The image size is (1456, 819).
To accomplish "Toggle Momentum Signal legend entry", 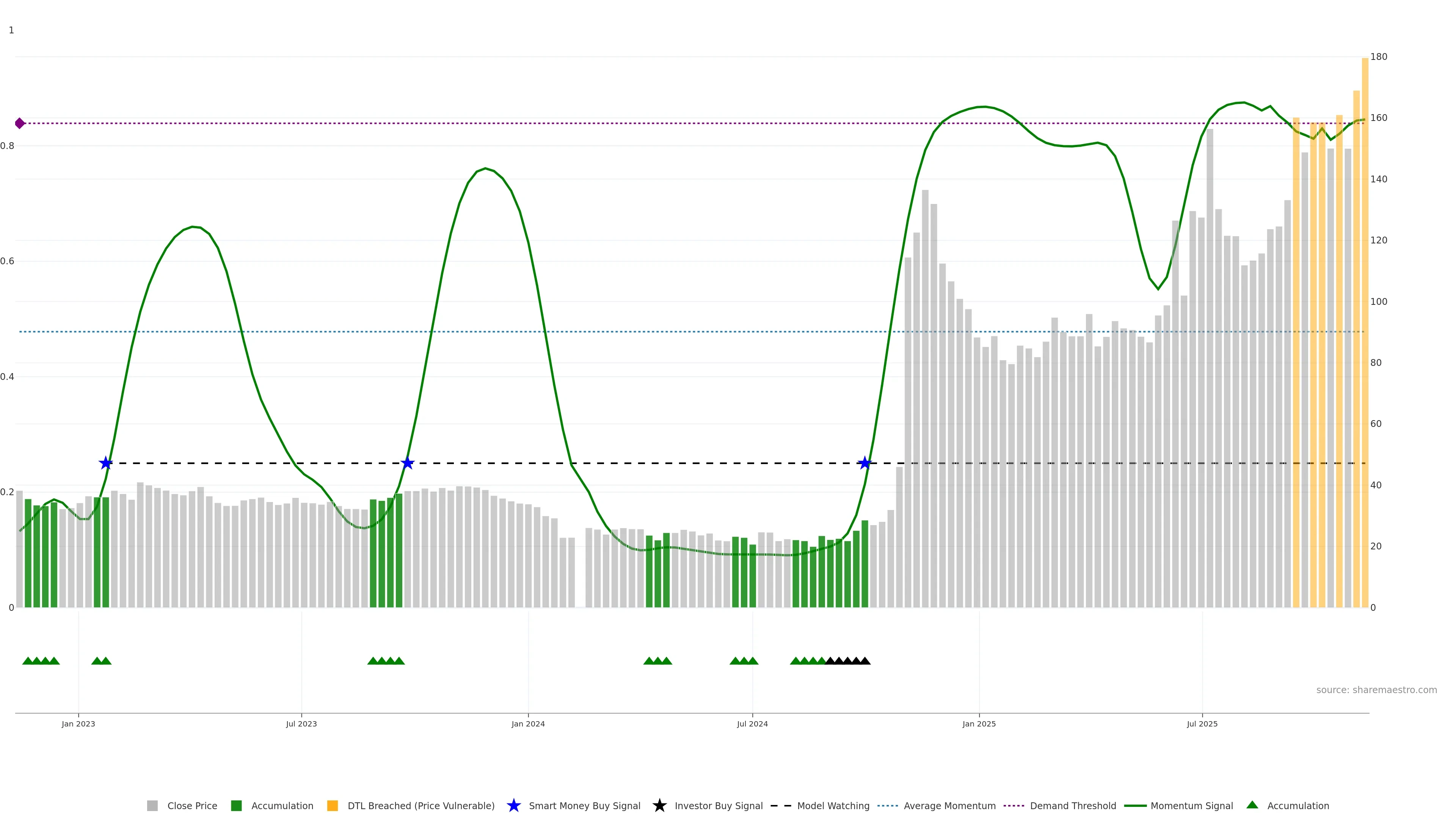I will (x=1191, y=805).
